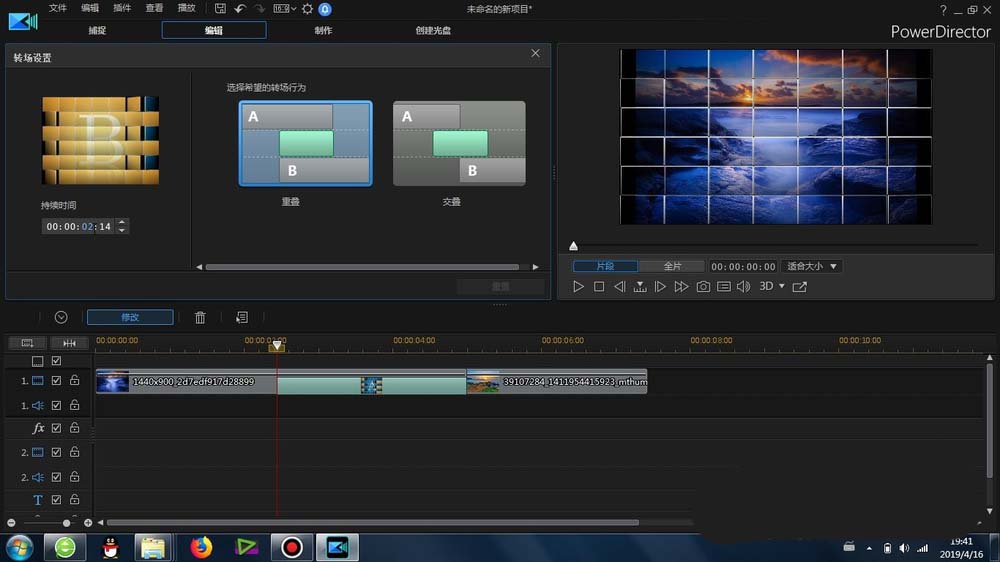Switch to the 制作 tab
The image size is (1000, 562).
click(323, 30)
